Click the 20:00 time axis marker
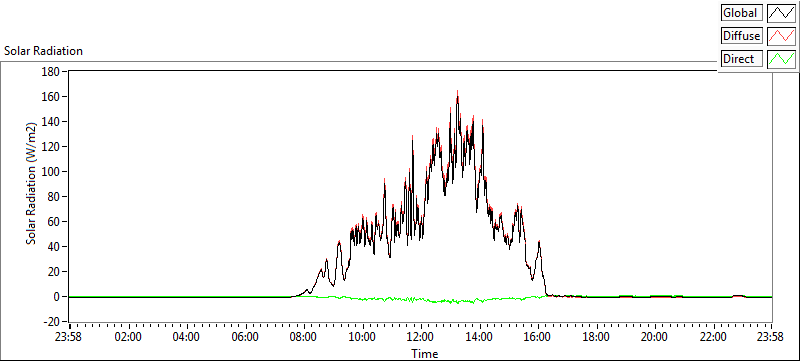This screenshot has height=361, width=800. click(x=655, y=337)
